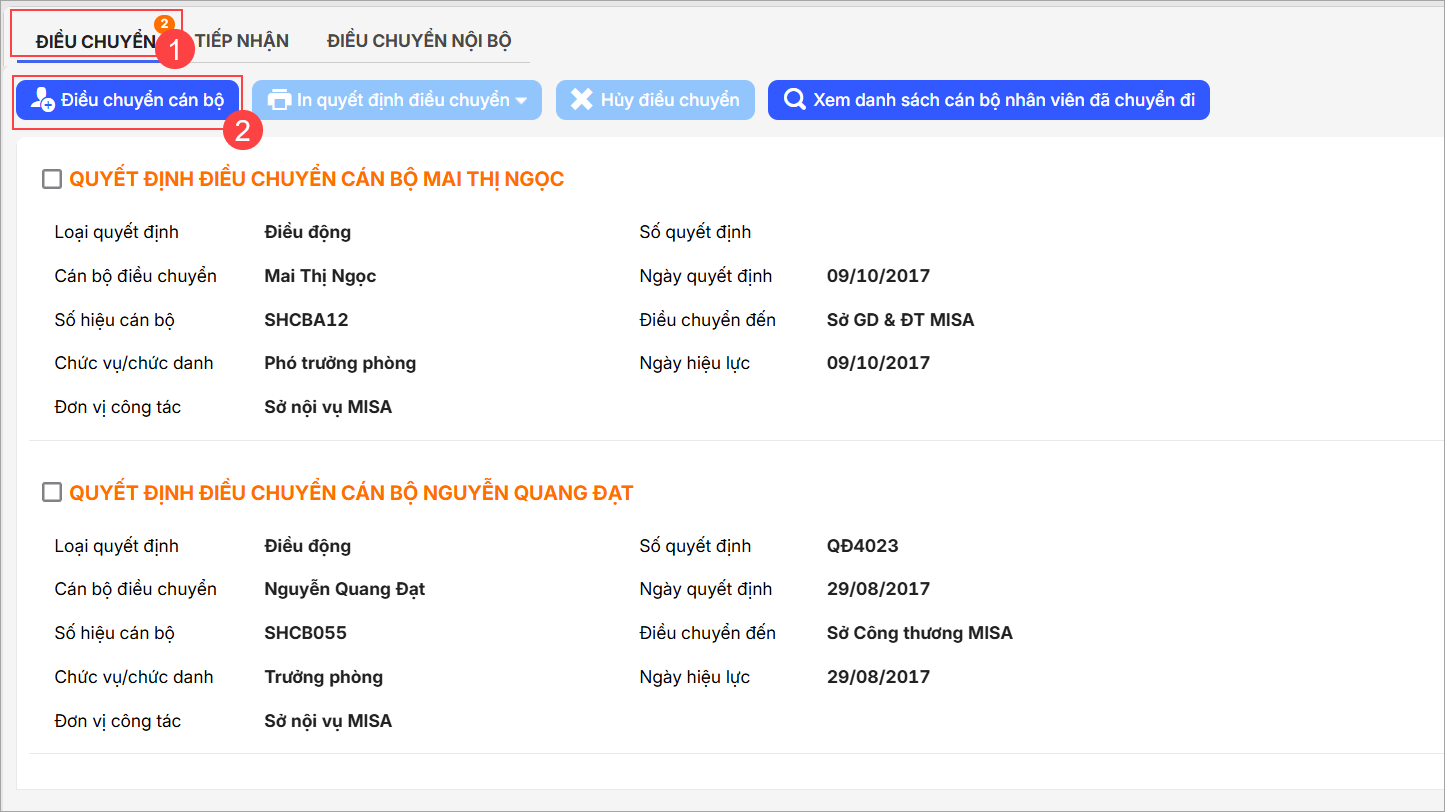Click the orange badge showing 2
The height and width of the screenshot is (812, 1445).
tap(165, 24)
